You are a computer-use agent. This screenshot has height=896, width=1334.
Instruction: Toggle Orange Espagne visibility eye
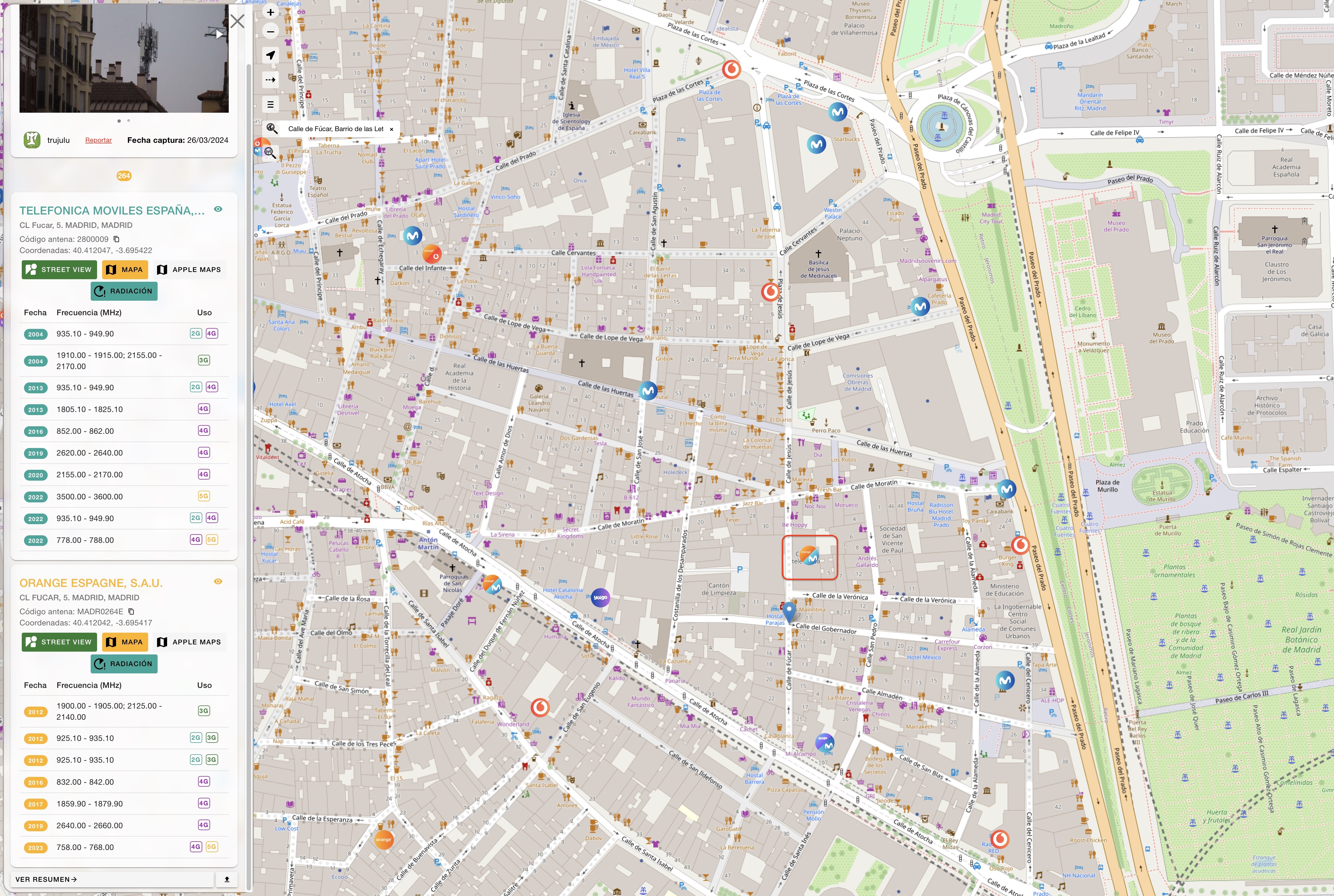(x=218, y=582)
